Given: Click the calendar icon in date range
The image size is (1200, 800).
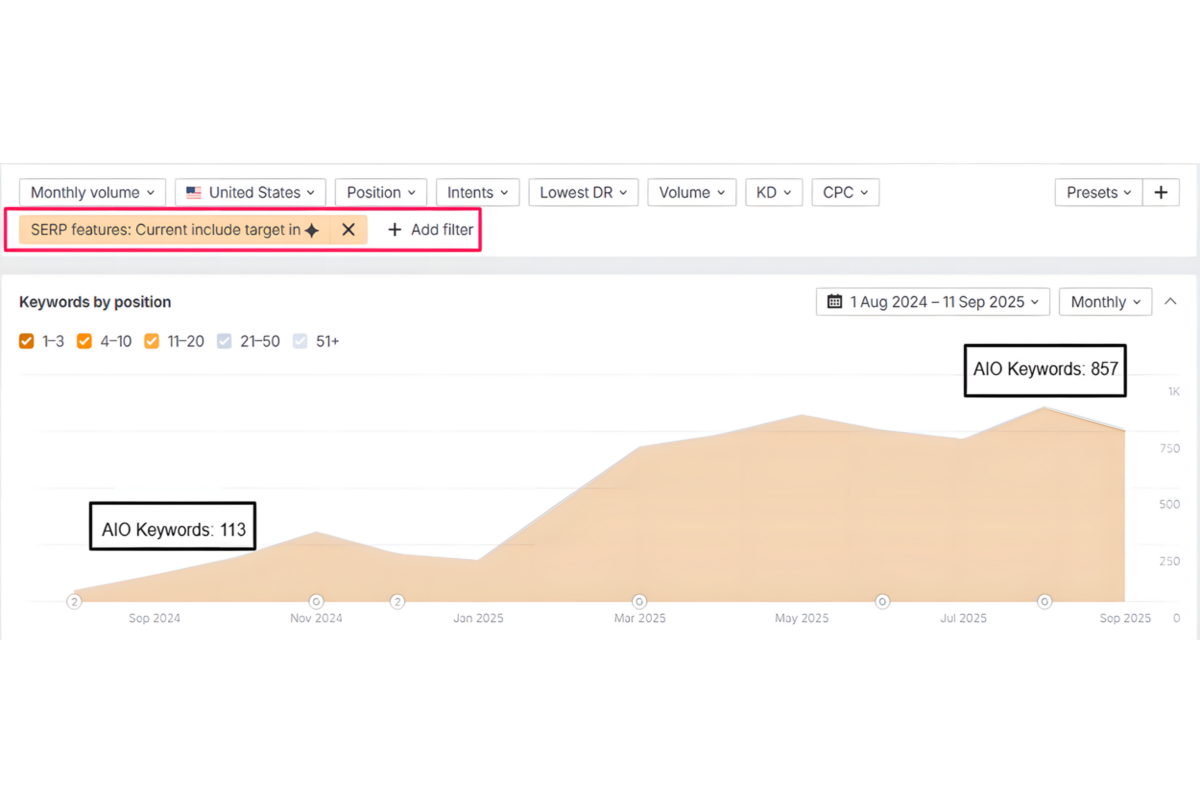Looking at the screenshot, I should (835, 302).
